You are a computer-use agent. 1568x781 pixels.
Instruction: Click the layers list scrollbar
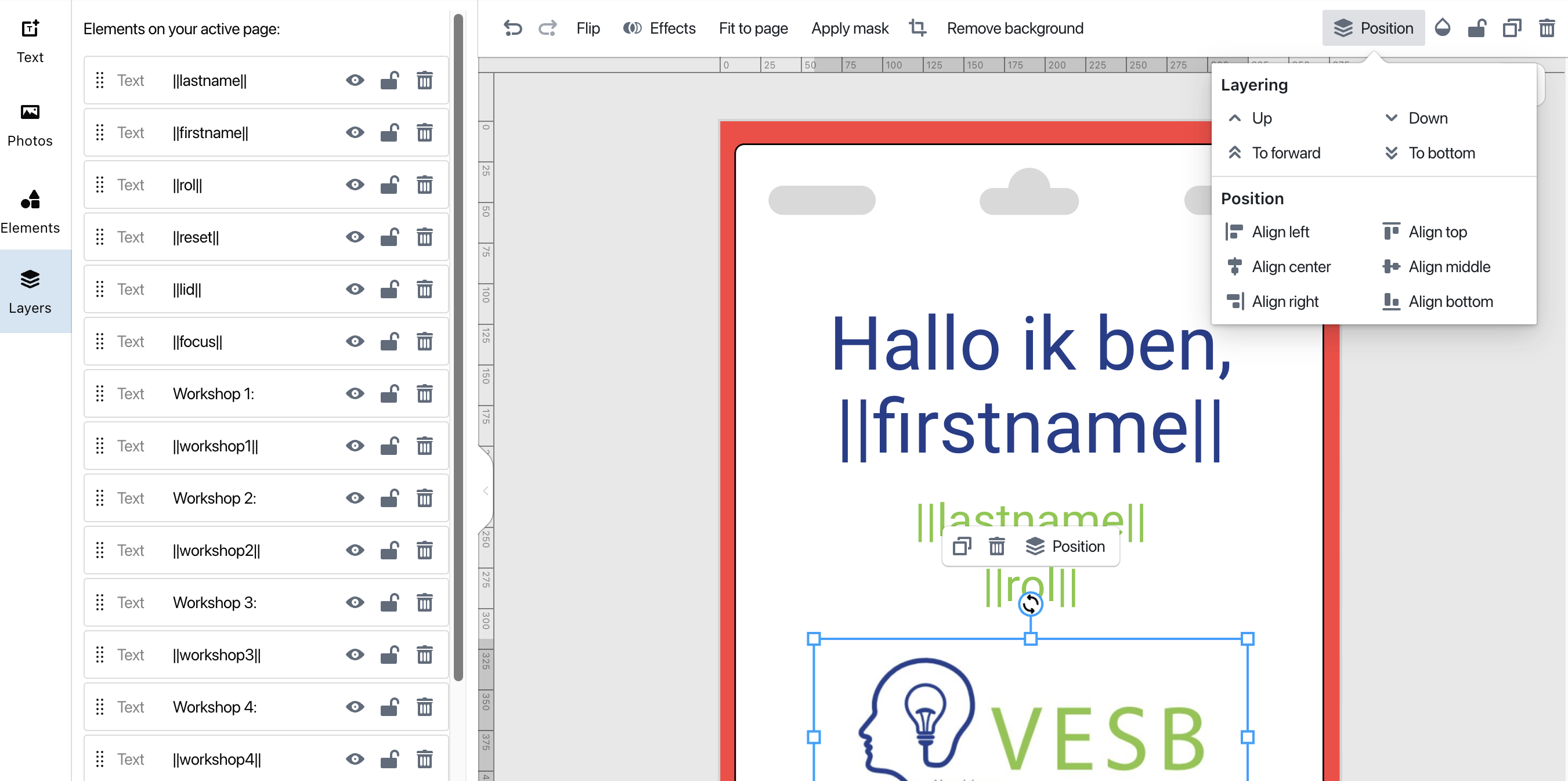coord(458,347)
